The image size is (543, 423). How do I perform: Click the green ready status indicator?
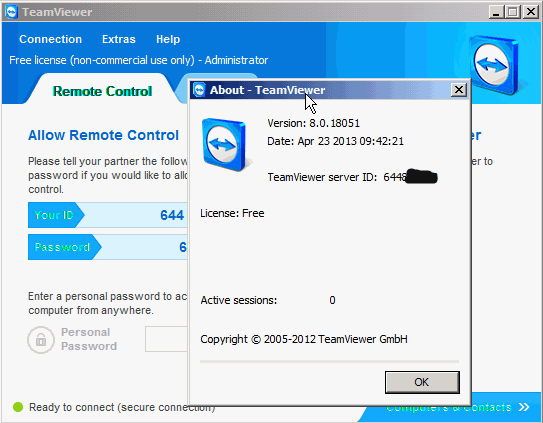pos(18,407)
